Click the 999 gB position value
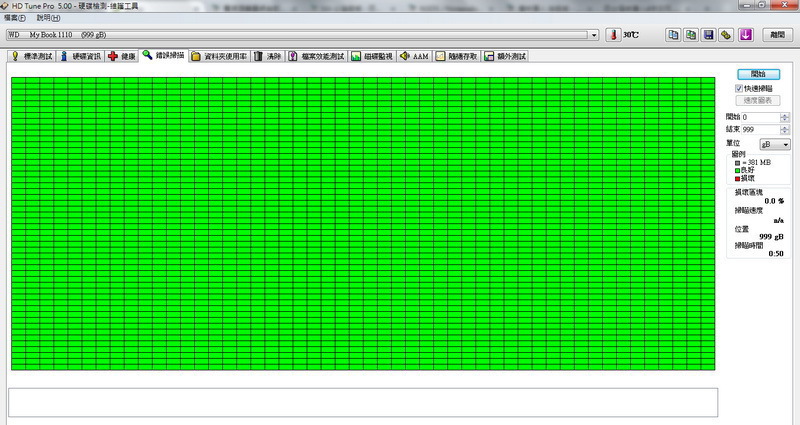800x425 pixels. (x=771, y=237)
